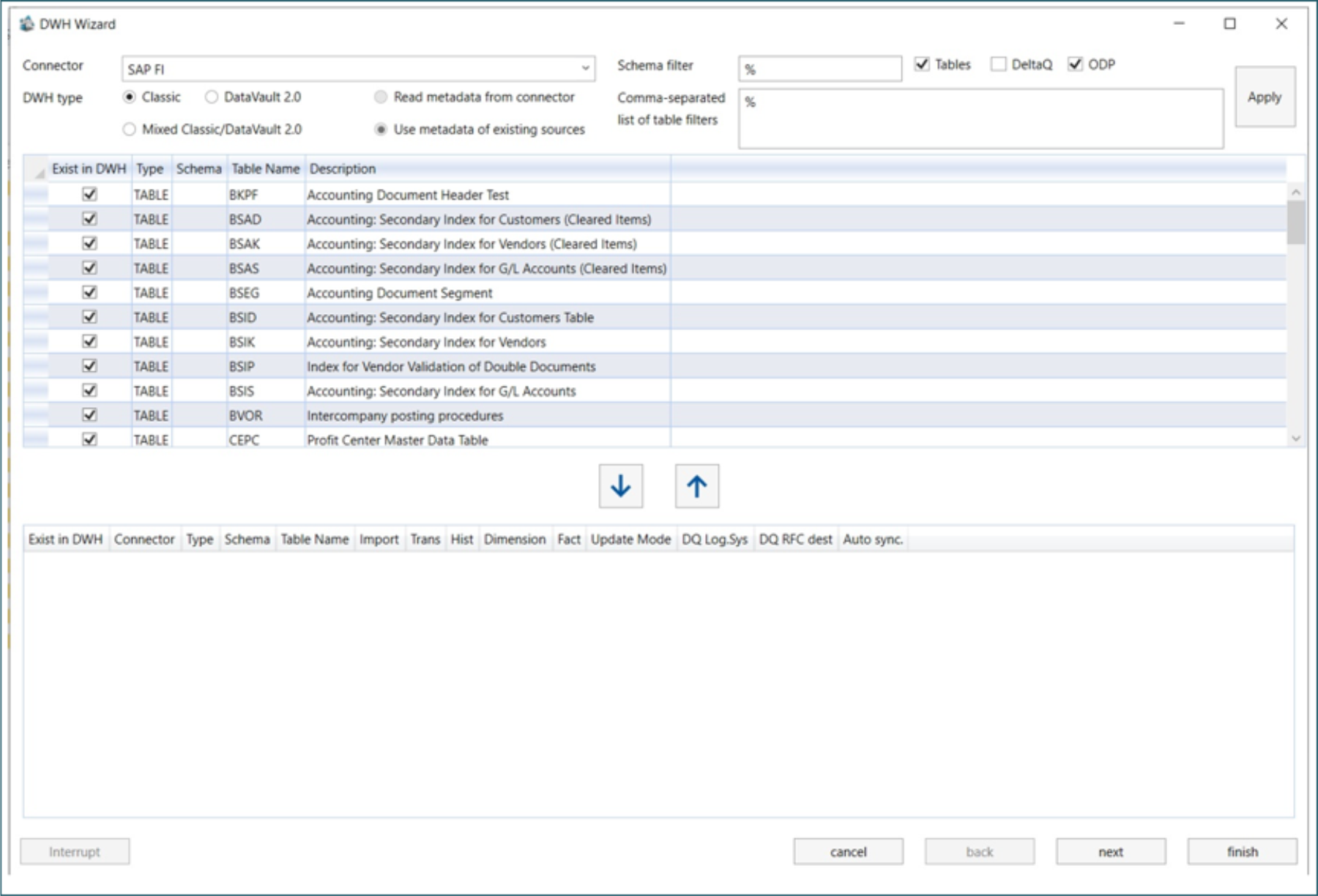The image size is (1318, 896).
Task: Choose 'Read metadata from connector' option
Action: coord(381,97)
